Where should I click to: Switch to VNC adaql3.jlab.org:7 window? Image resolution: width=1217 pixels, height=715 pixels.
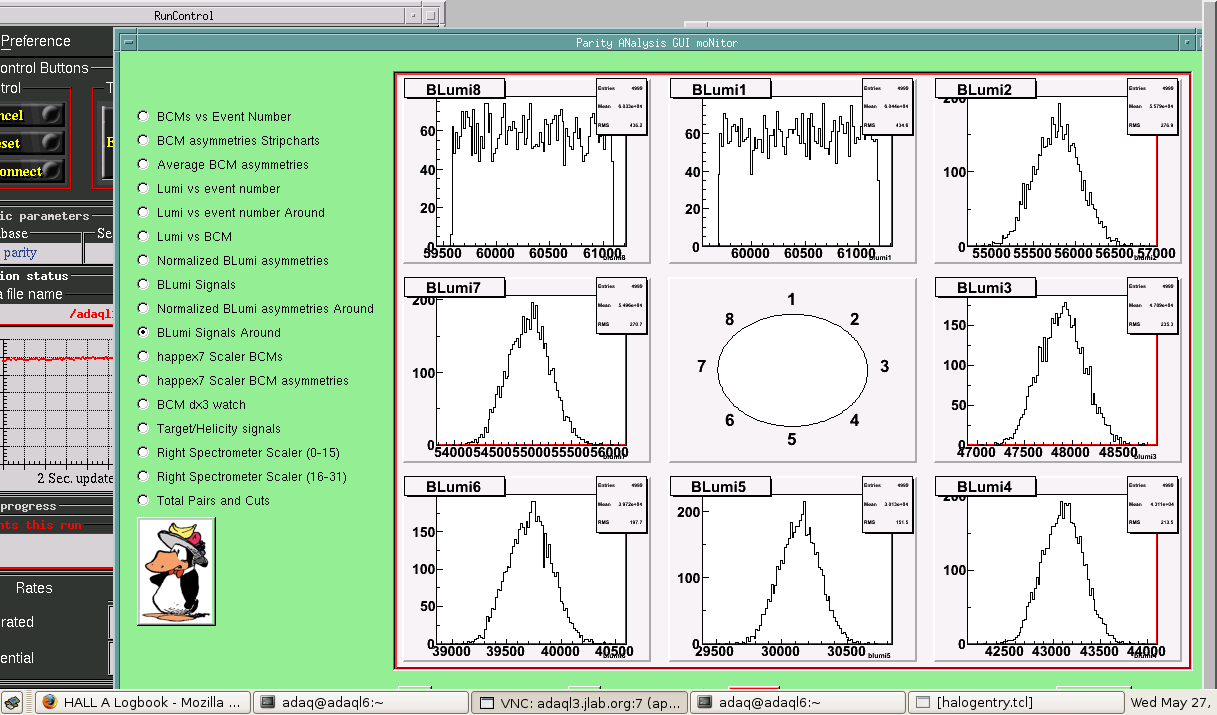tap(579, 703)
